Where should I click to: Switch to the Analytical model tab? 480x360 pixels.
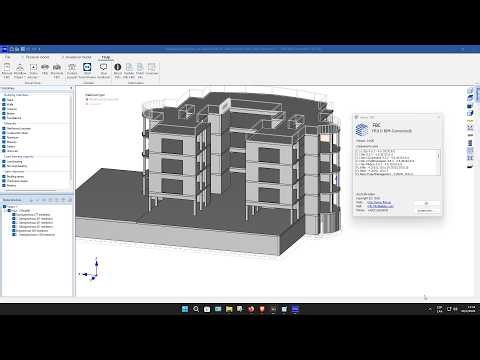point(78,57)
